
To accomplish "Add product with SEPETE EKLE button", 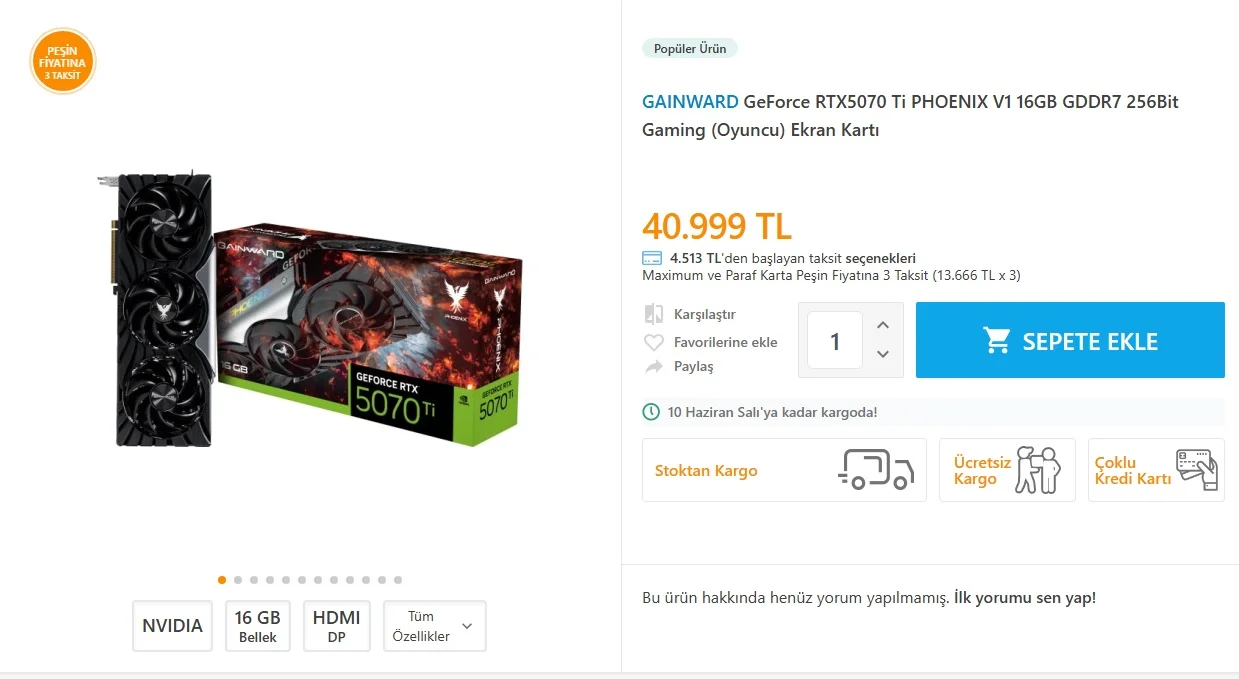I will click(1070, 341).
